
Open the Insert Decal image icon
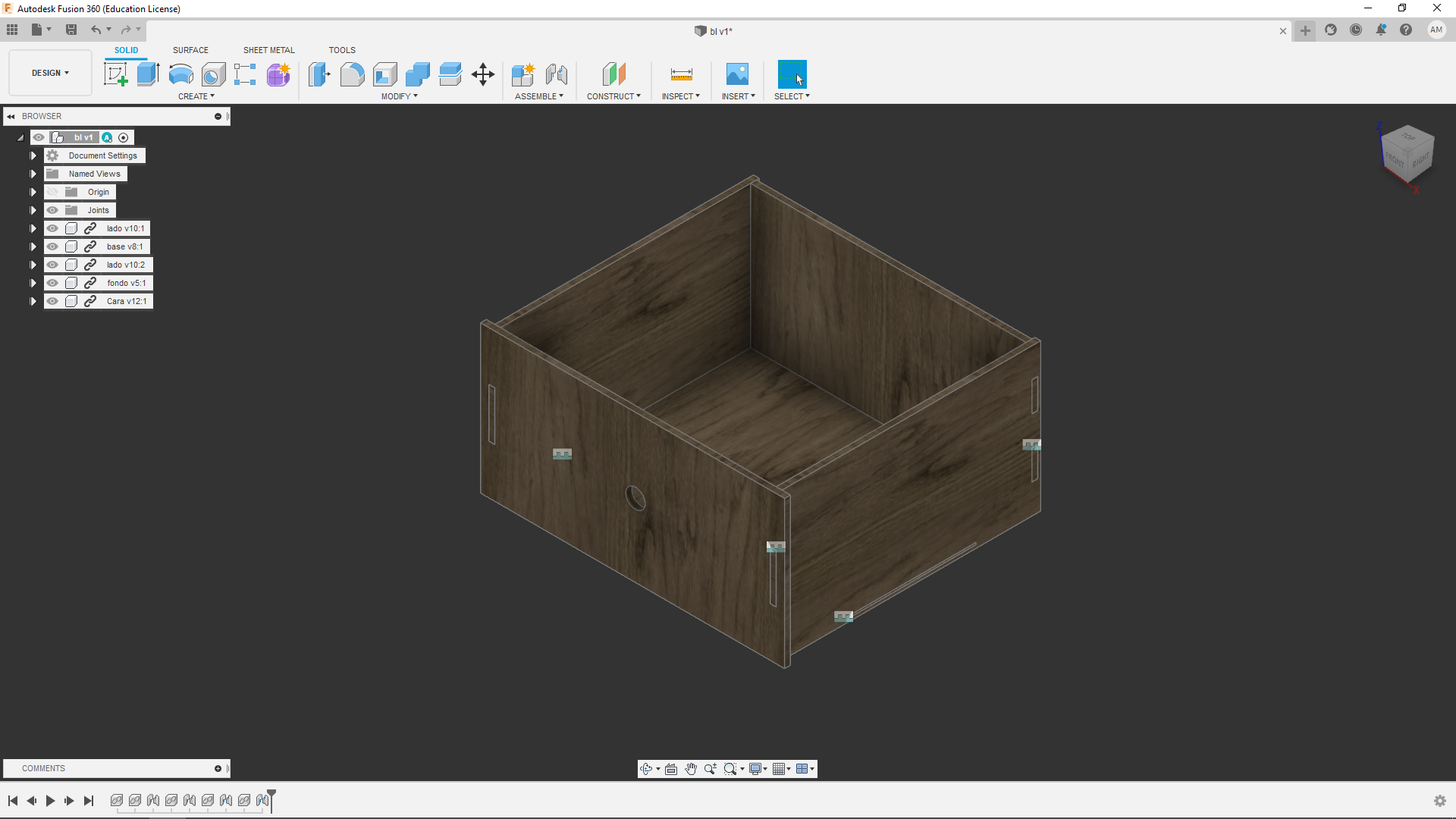(x=737, y=74)
